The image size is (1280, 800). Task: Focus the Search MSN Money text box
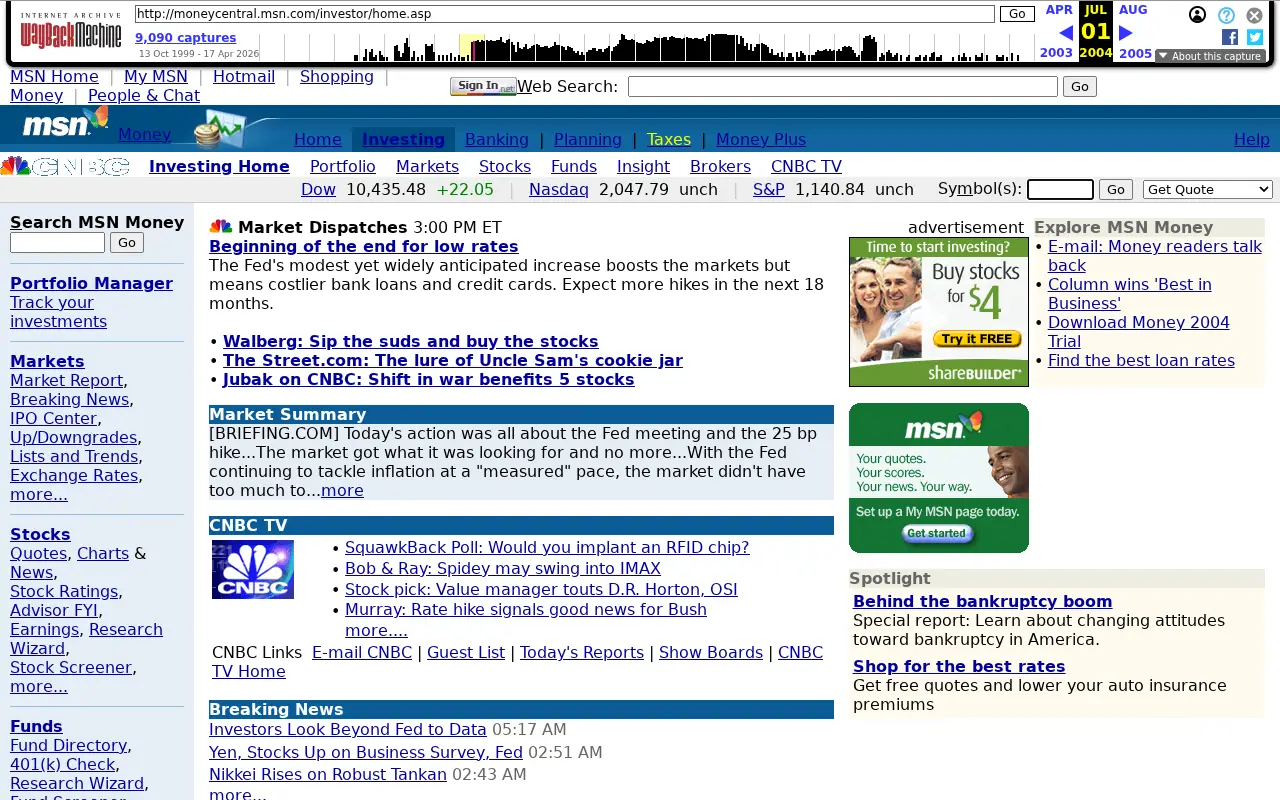coord(57,242)
